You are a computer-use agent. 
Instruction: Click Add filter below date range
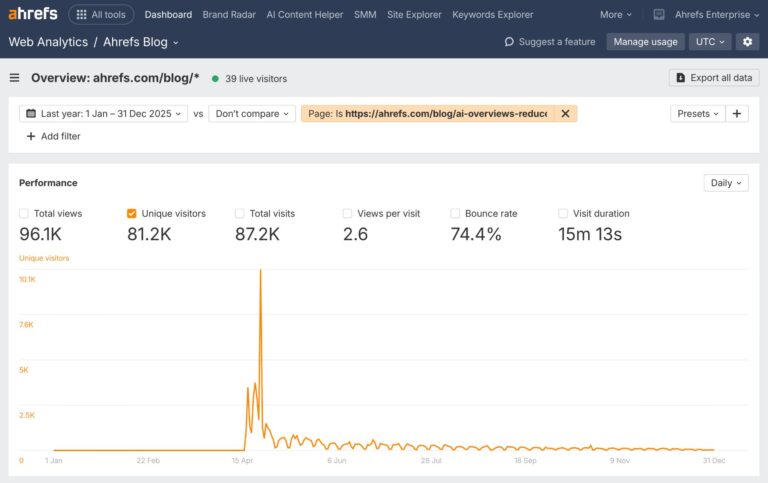click(53, 136)
